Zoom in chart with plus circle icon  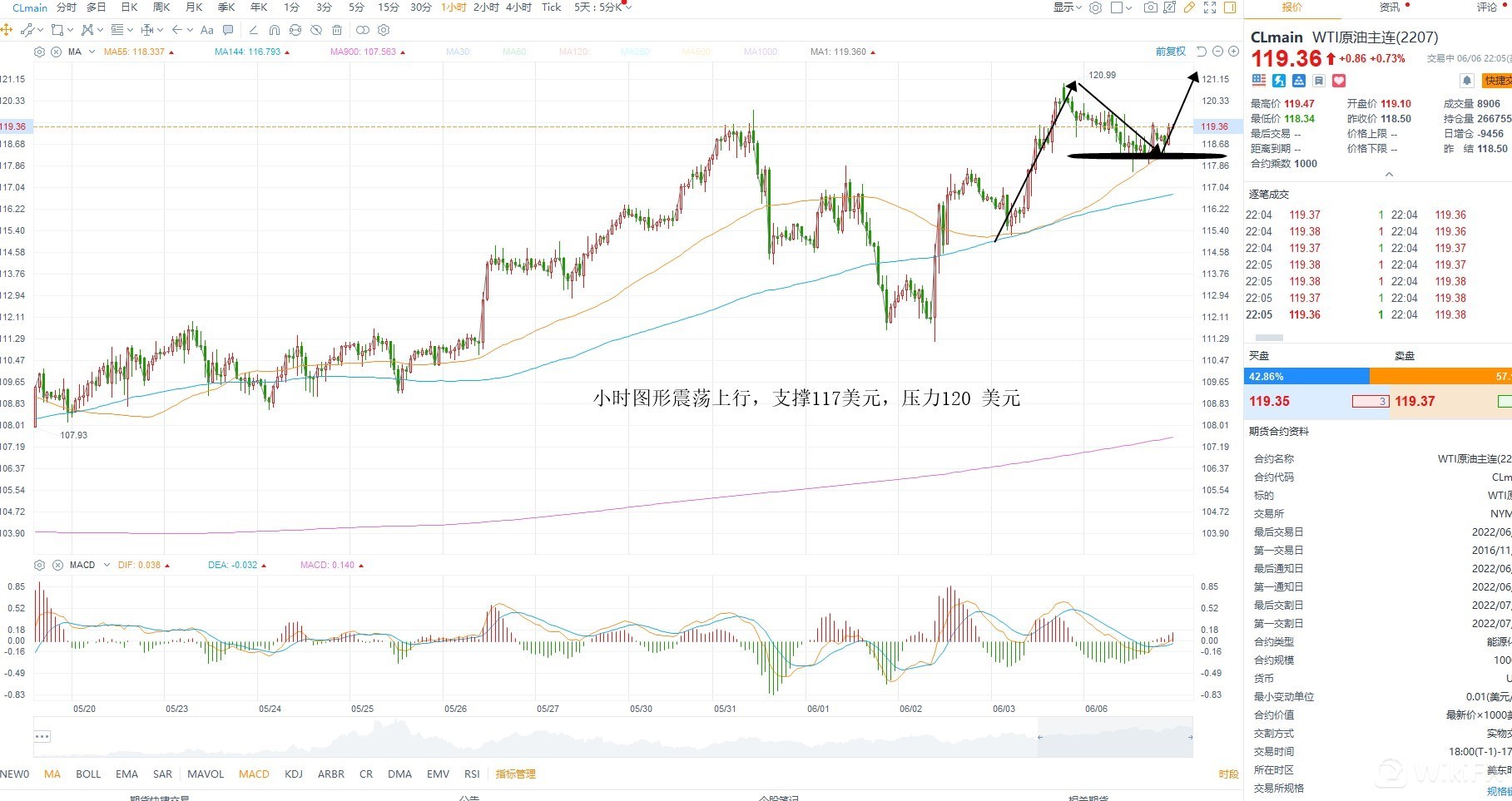pyautogui.click(x=1233, y=52)
